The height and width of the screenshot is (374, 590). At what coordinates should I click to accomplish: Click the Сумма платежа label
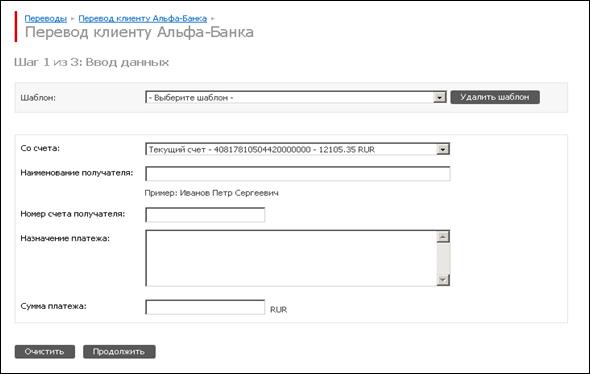tap(53, 306)
